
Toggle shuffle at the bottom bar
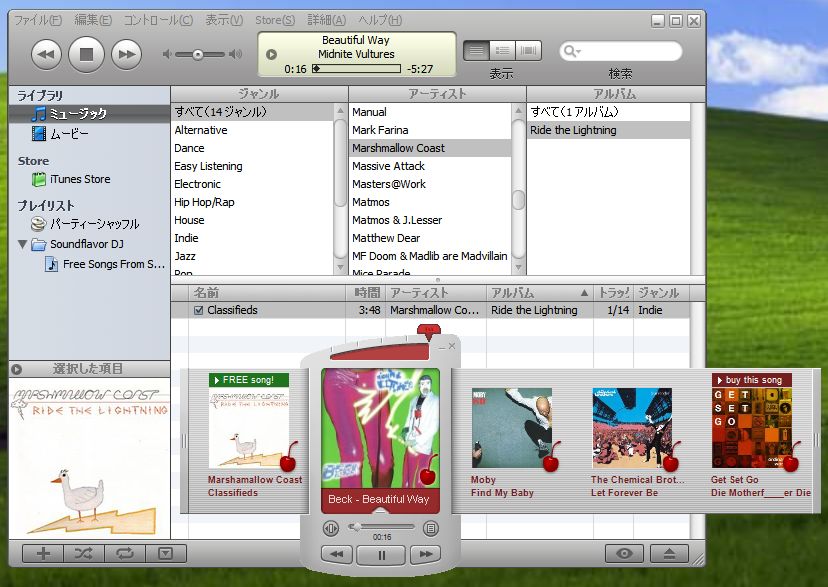(83, 553)
